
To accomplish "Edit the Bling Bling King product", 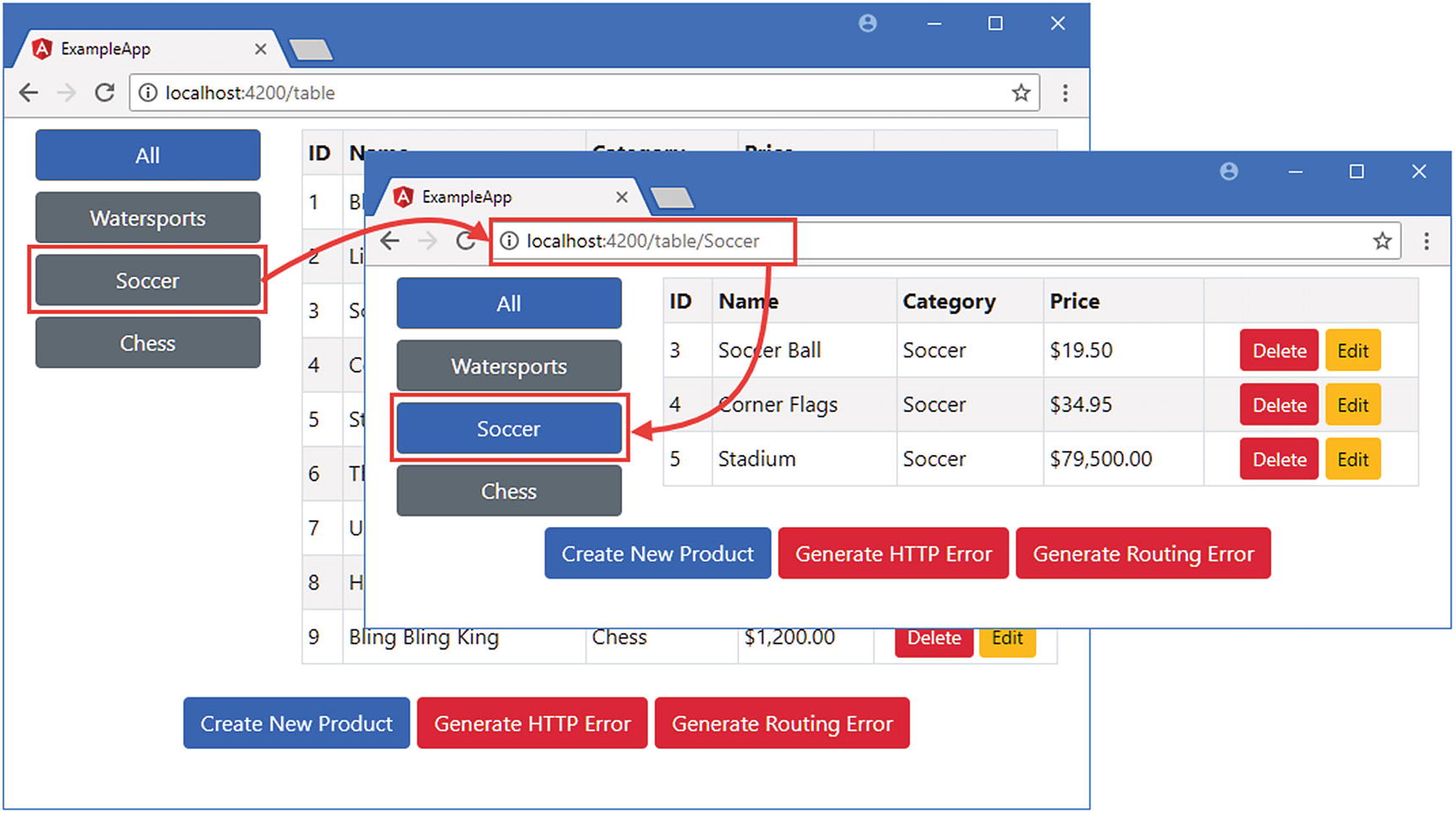I will pos(1008,643).
